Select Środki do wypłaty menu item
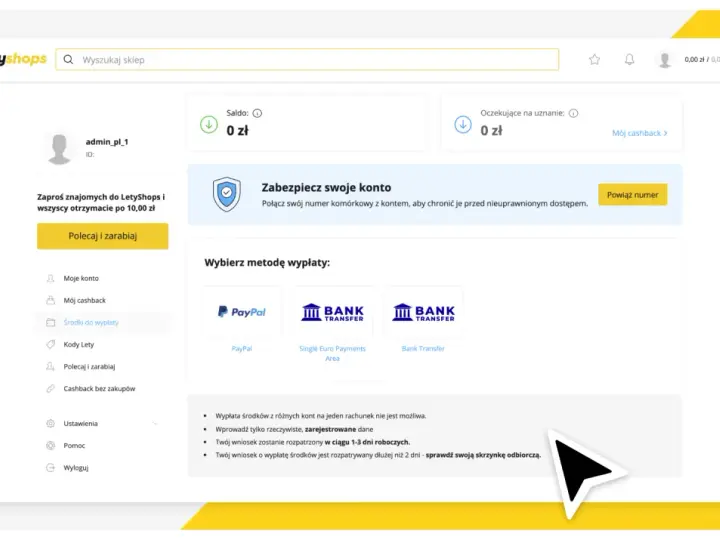720x540 pixels. click(x=91, y=322)
